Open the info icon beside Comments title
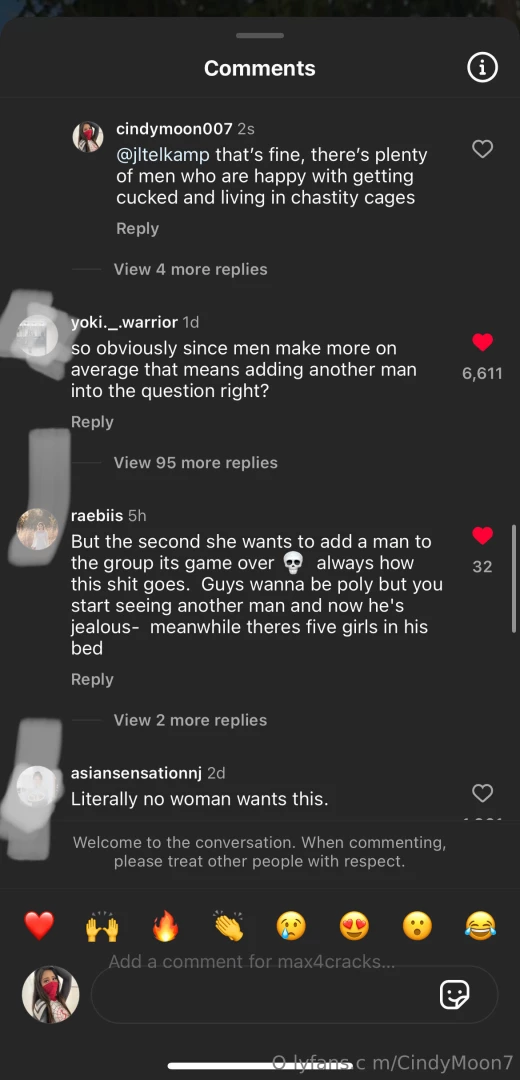Screen dimensions: 520x1080 (x=482, y=68)
